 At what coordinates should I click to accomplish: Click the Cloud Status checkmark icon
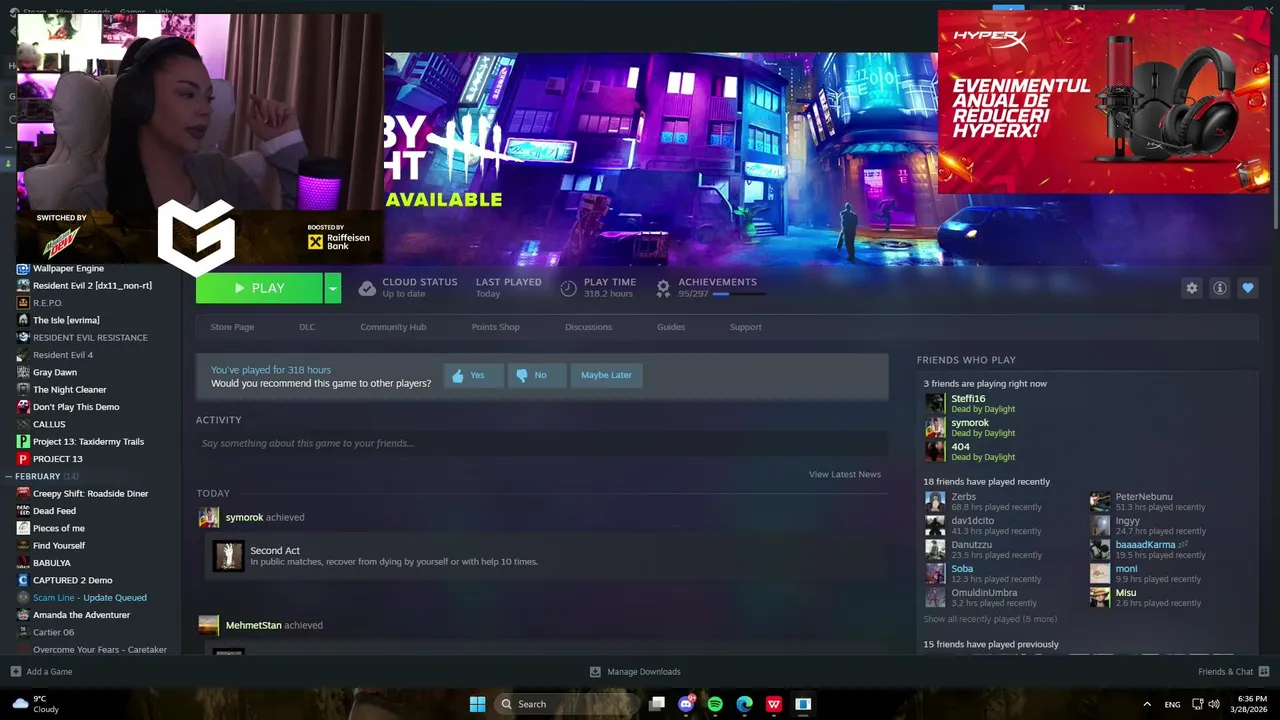tap(367, 288)
